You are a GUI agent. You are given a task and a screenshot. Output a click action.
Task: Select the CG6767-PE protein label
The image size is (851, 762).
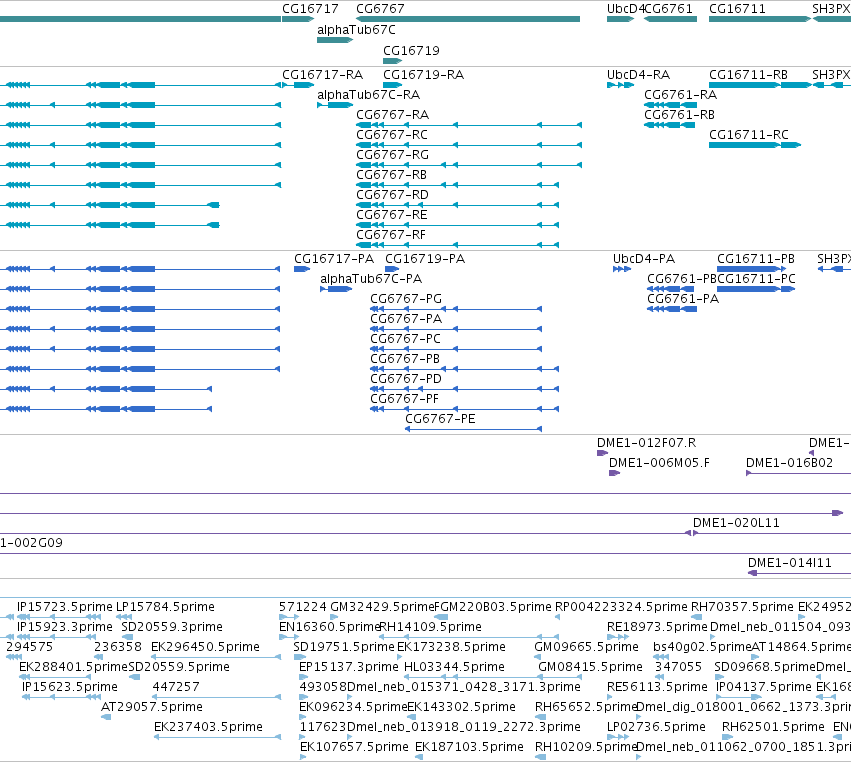coord(440,418)
